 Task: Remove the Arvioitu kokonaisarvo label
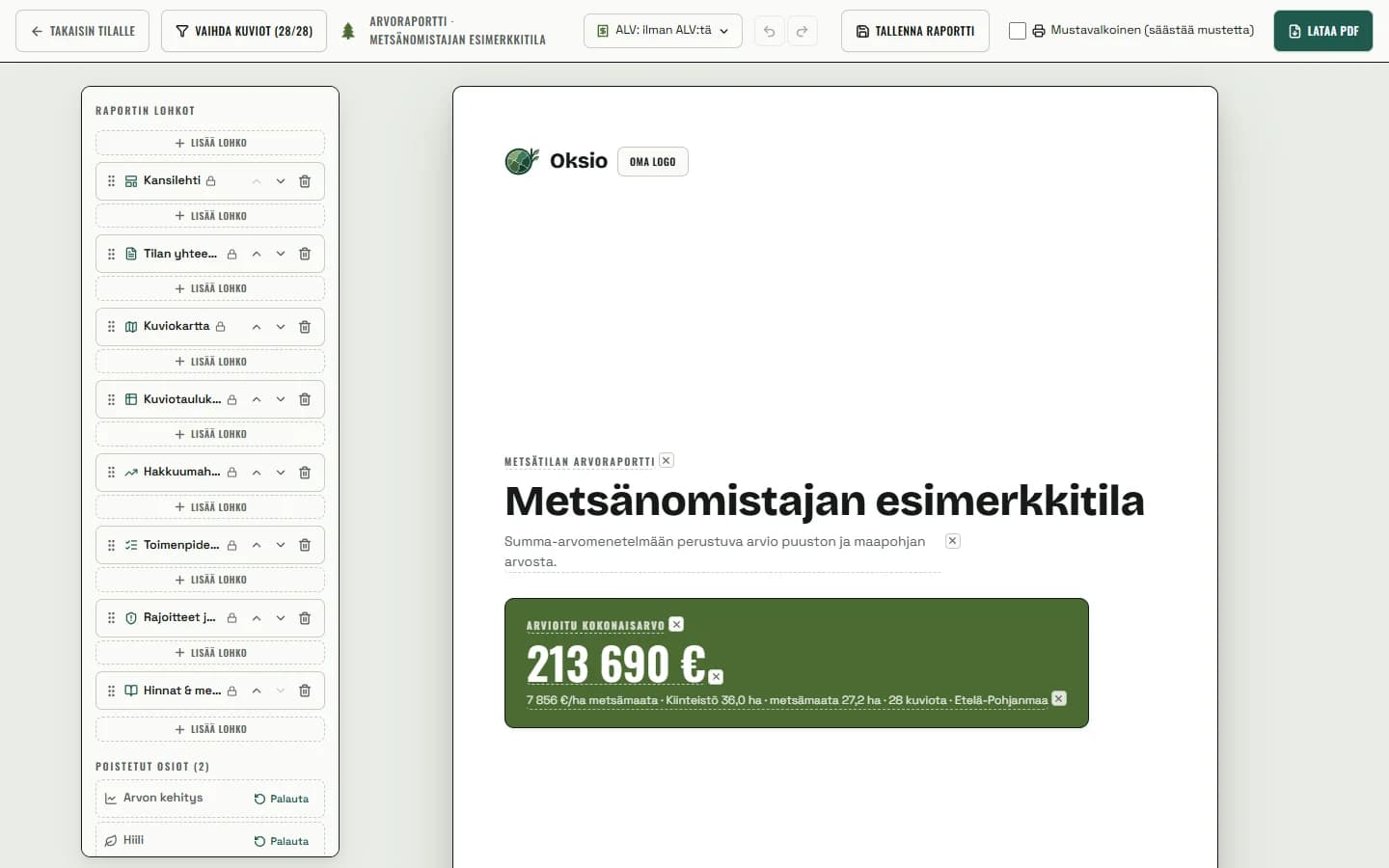coord(677,625)
